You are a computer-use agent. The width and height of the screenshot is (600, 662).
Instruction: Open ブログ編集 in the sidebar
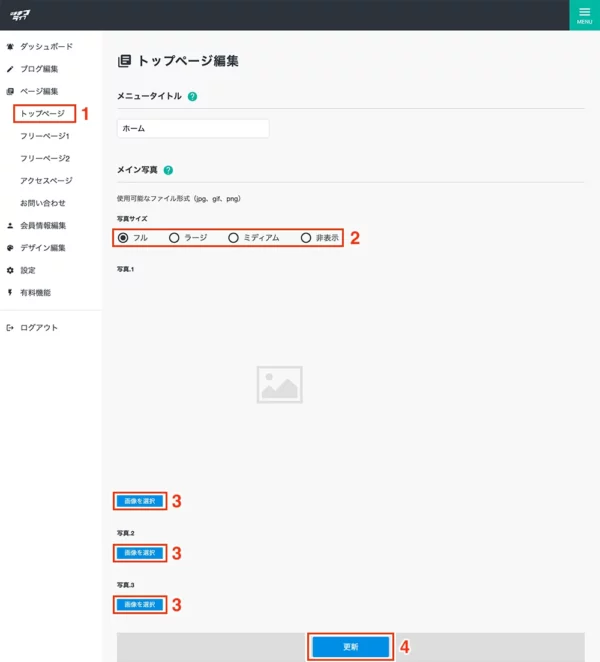(39, 69)
